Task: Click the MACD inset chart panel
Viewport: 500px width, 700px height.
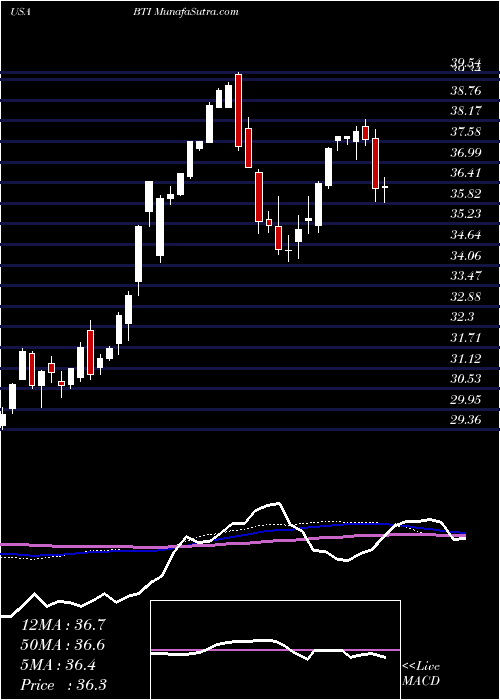Action: (276, 650)
